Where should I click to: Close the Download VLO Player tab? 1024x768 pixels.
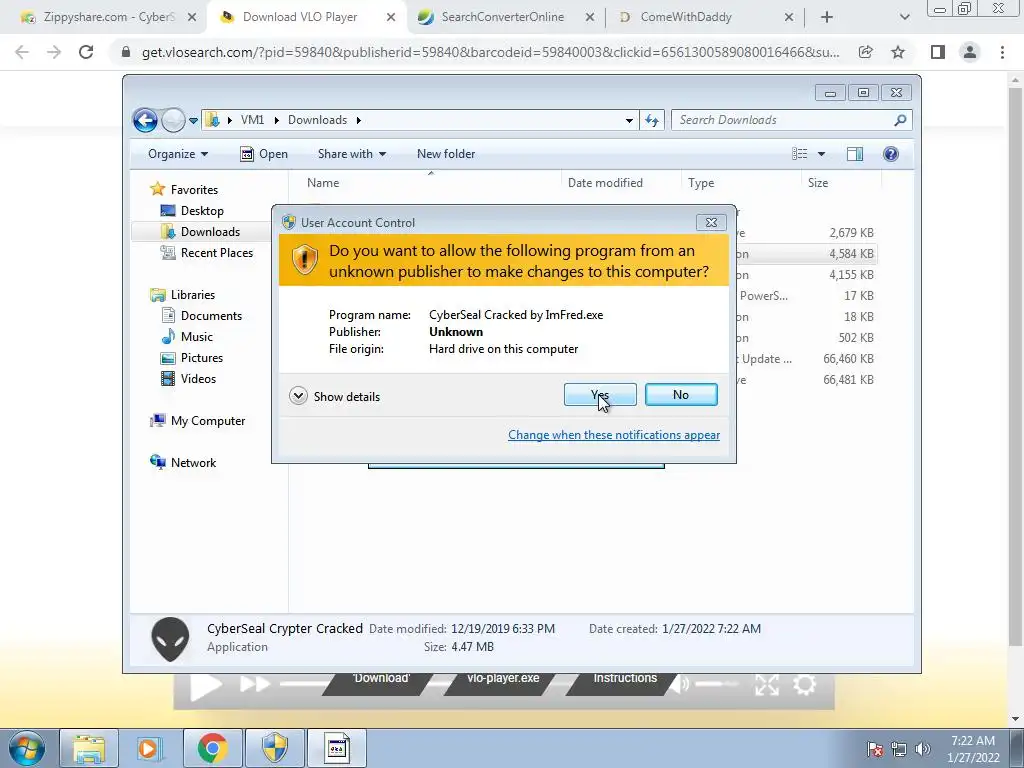(x=391, y=18)
